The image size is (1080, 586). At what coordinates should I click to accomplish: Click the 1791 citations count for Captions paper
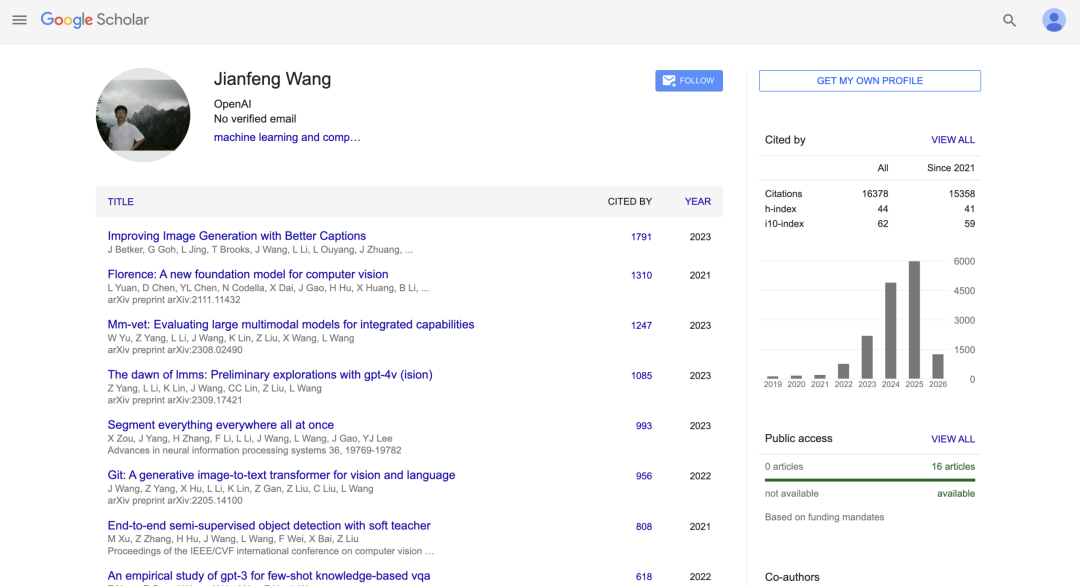[641, 236]
